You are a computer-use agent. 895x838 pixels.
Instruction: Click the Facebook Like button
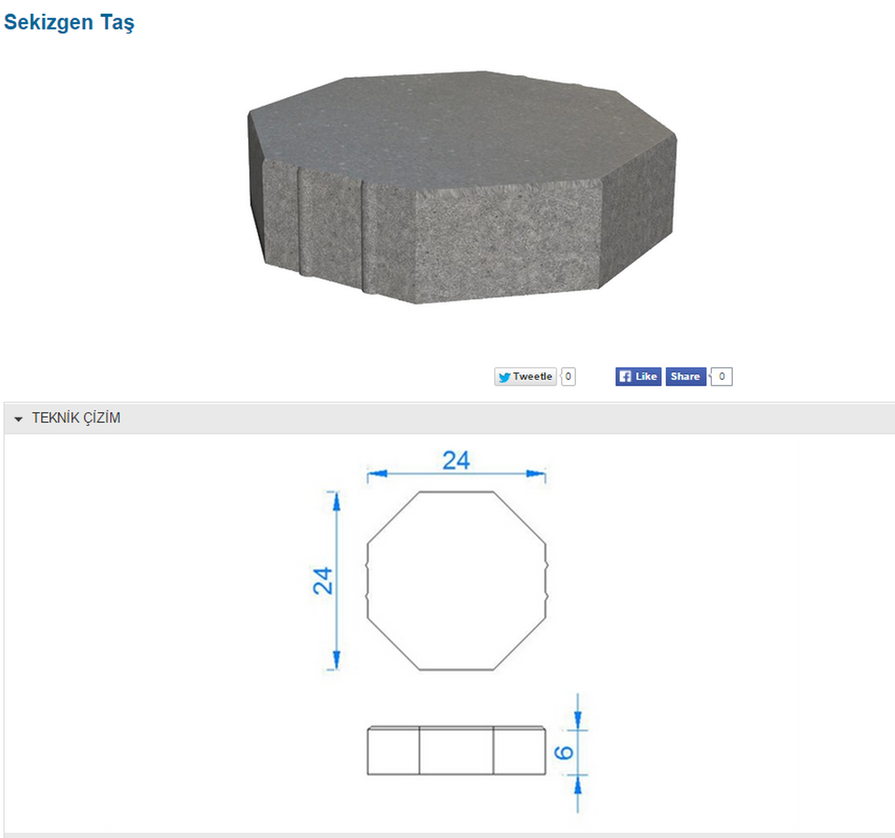point(638,377)
